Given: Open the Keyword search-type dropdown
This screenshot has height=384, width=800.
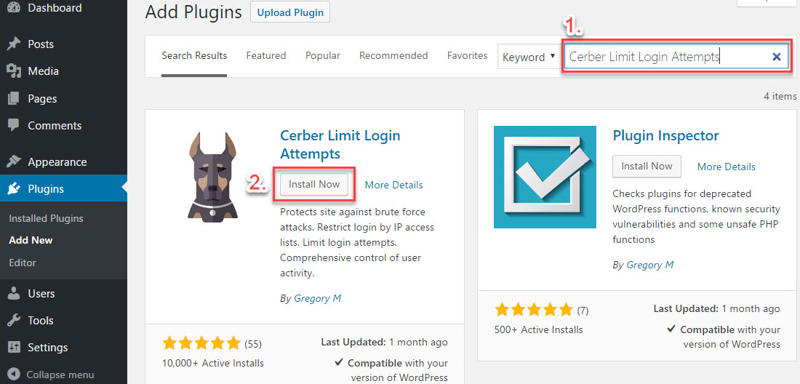Looking at the screenshot, I should 529,57.
